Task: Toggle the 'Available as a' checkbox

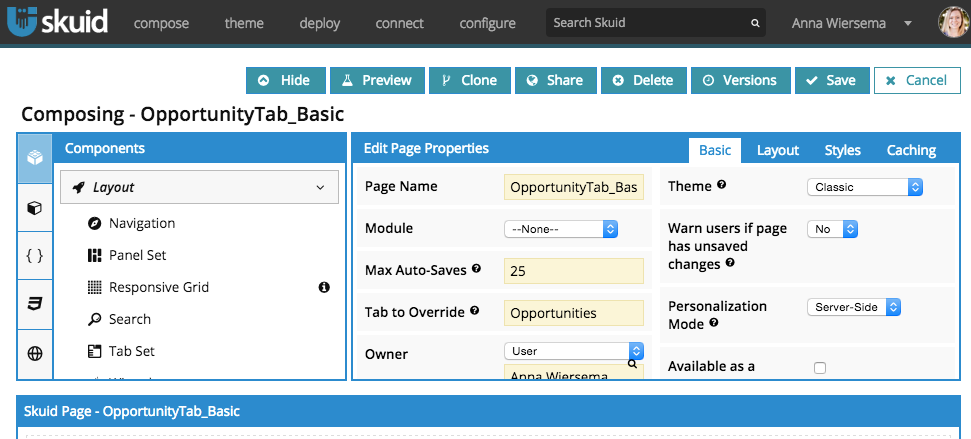Action: [x=820, y=368]
